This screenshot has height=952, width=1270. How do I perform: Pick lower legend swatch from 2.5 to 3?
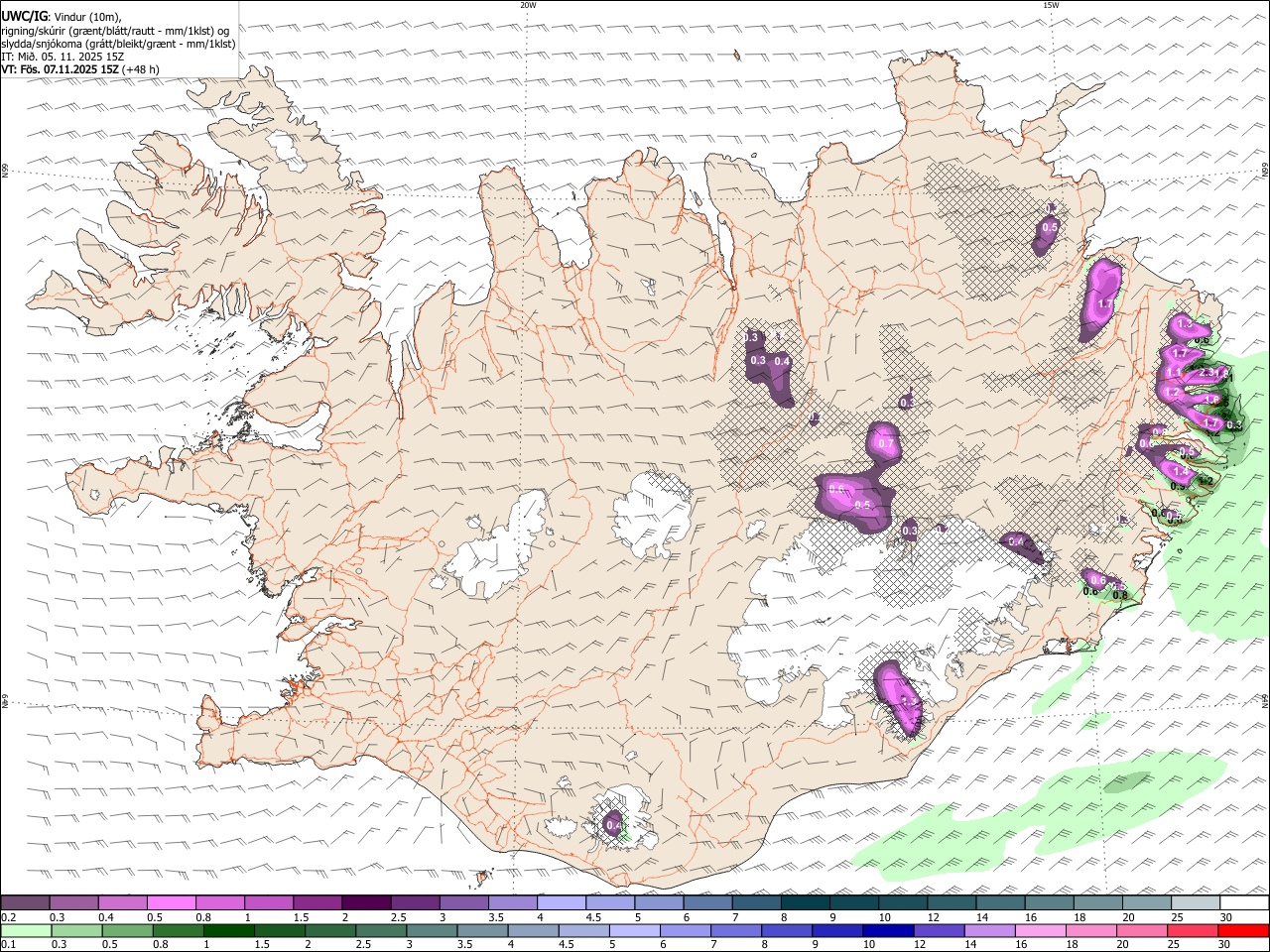click(x=380, y=930)
